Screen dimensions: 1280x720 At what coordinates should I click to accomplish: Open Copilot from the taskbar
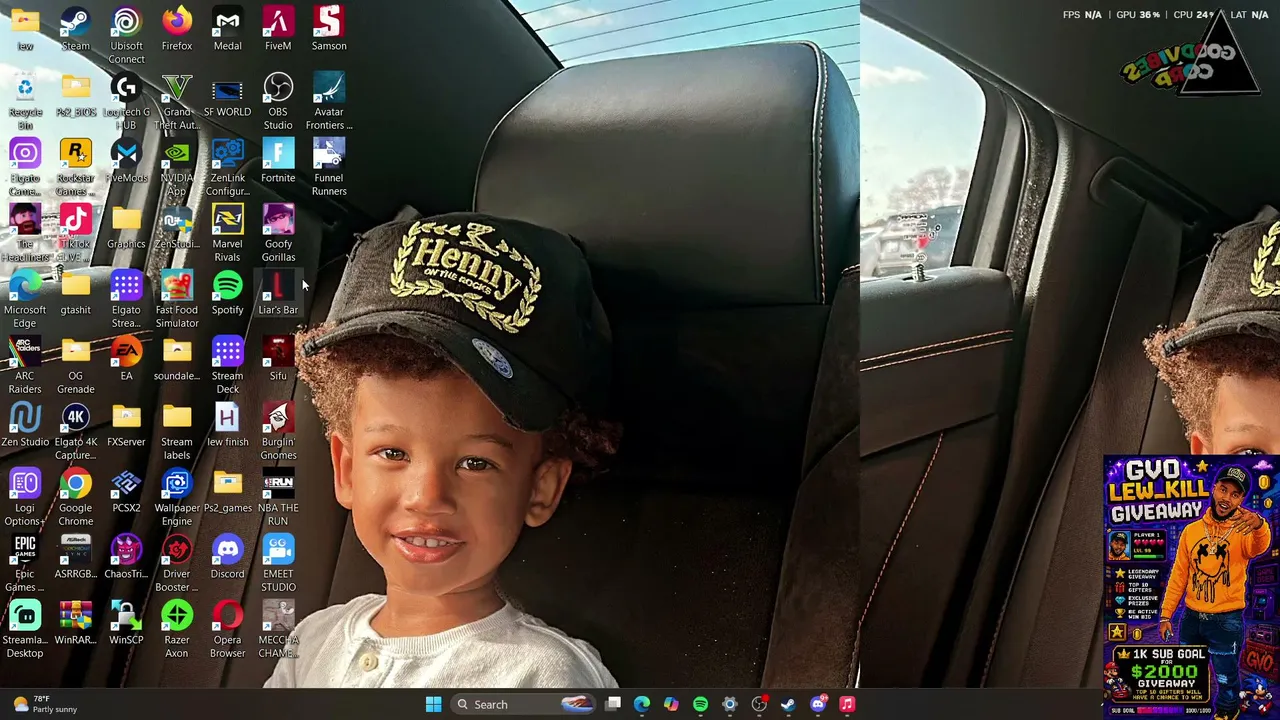[671, 704]
